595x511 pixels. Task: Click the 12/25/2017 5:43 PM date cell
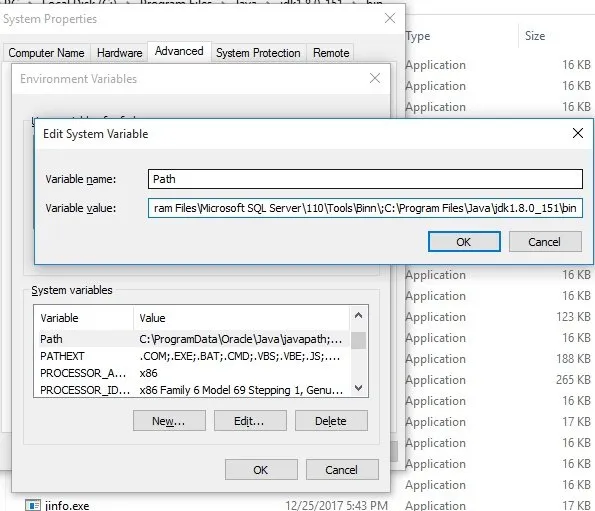click(x=337, y=506)
